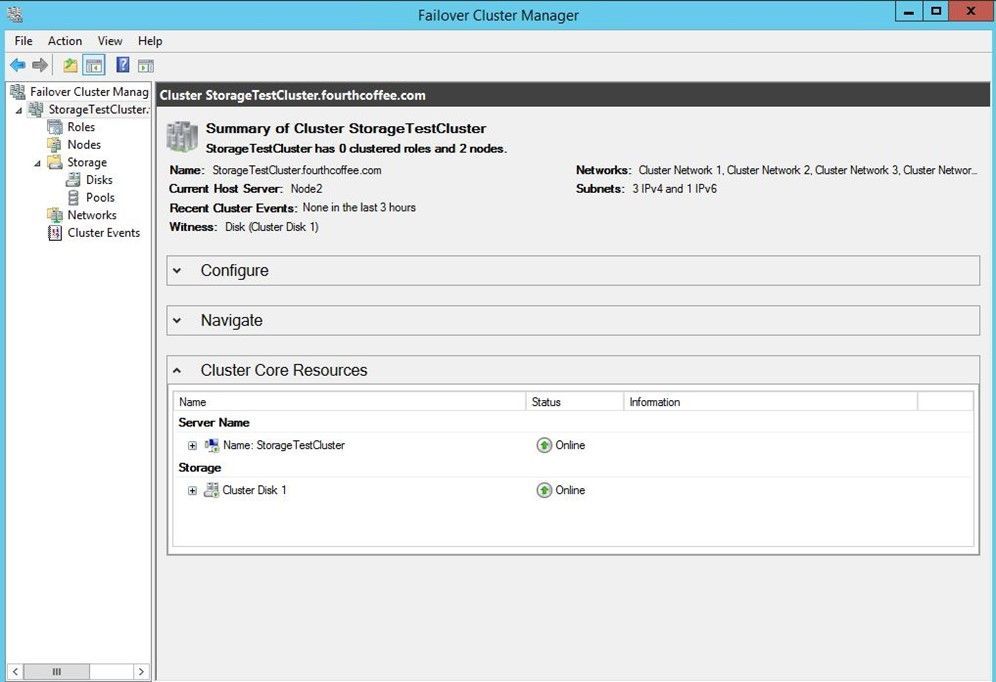
Task: Collapse the Storage tree node
Action: click(x=37, y=163)
